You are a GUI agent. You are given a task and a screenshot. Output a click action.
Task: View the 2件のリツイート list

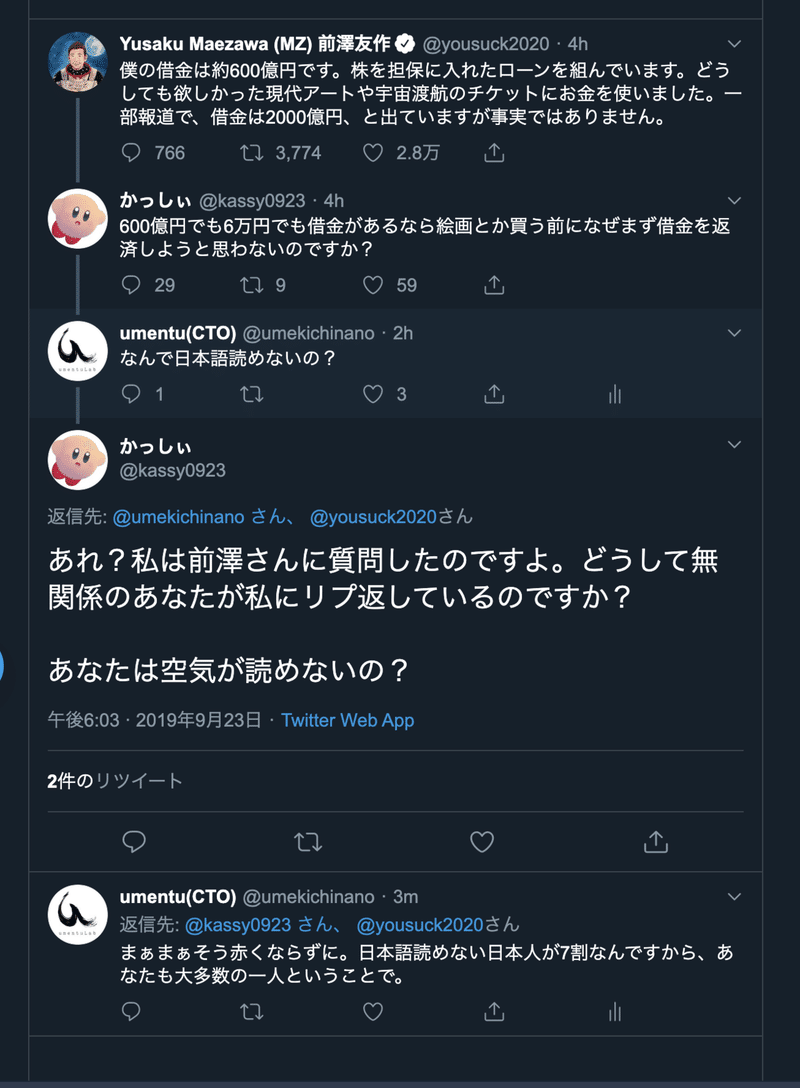click(114, 781)
